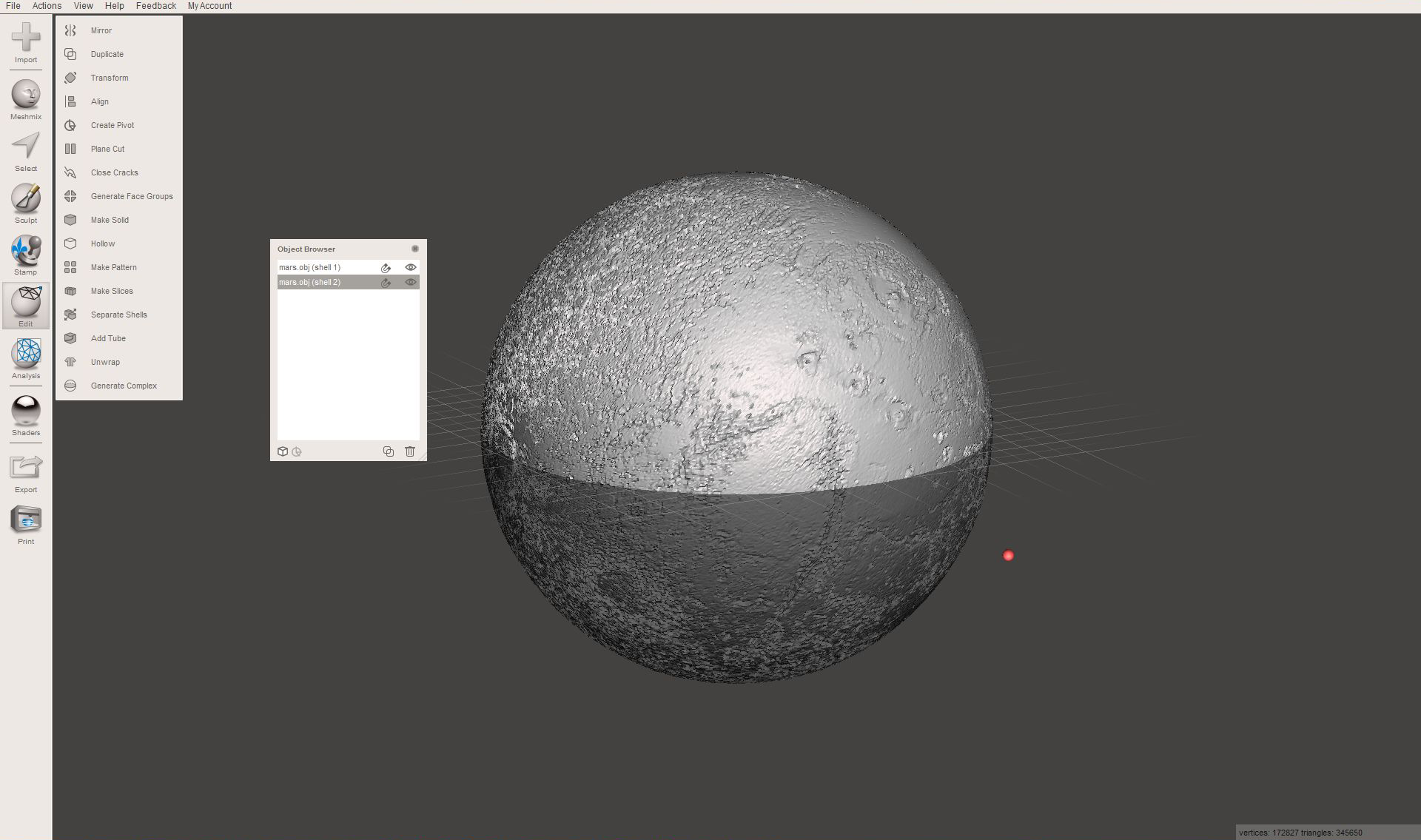Click the Make Pattern icon
Screen dimensions: 1421x840
[x=70, y=267]
